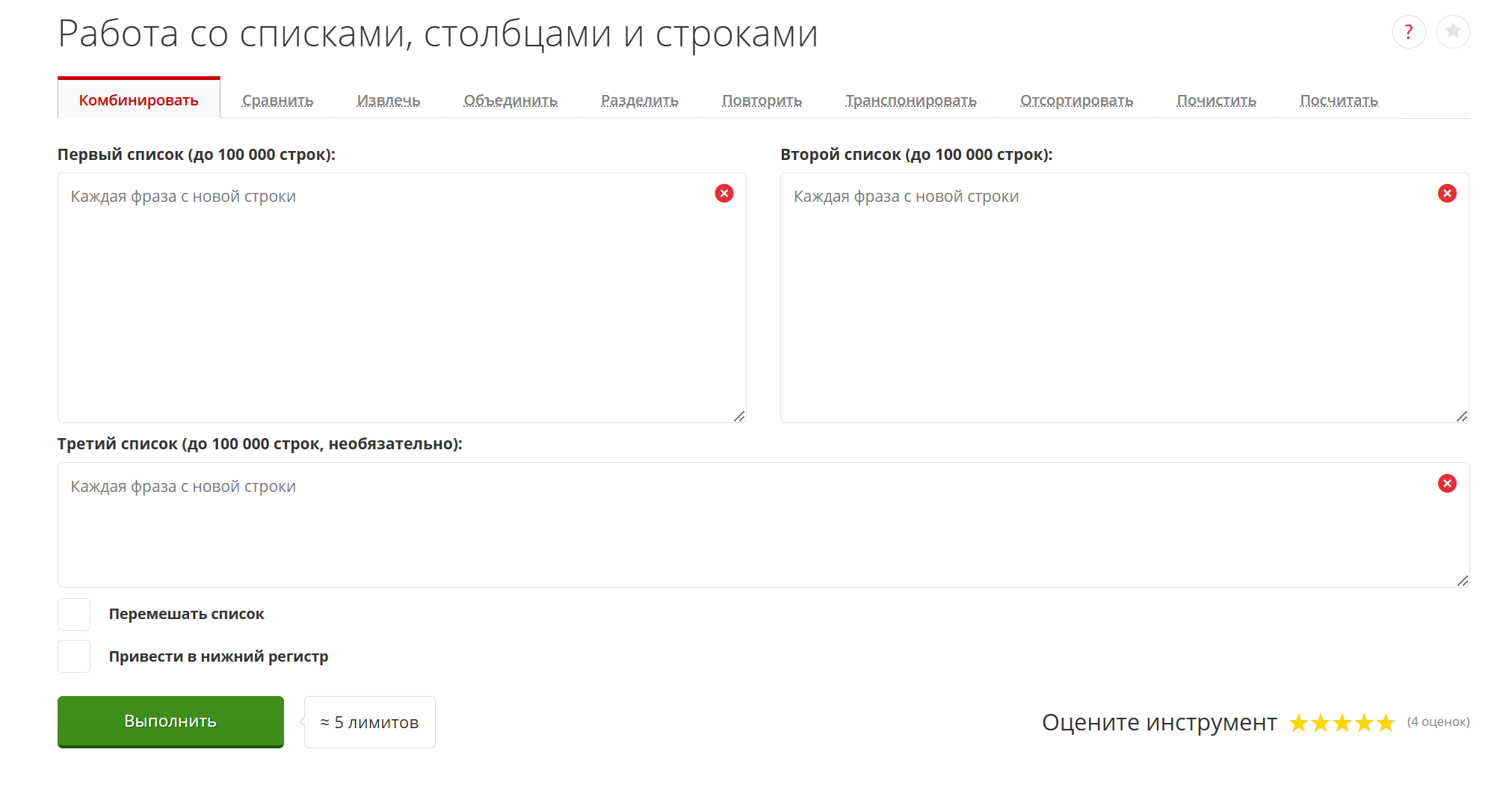This screenshot has width=1512, height=785.
Task: Click the Перемешать список label
Action: [x=187, y=614]
